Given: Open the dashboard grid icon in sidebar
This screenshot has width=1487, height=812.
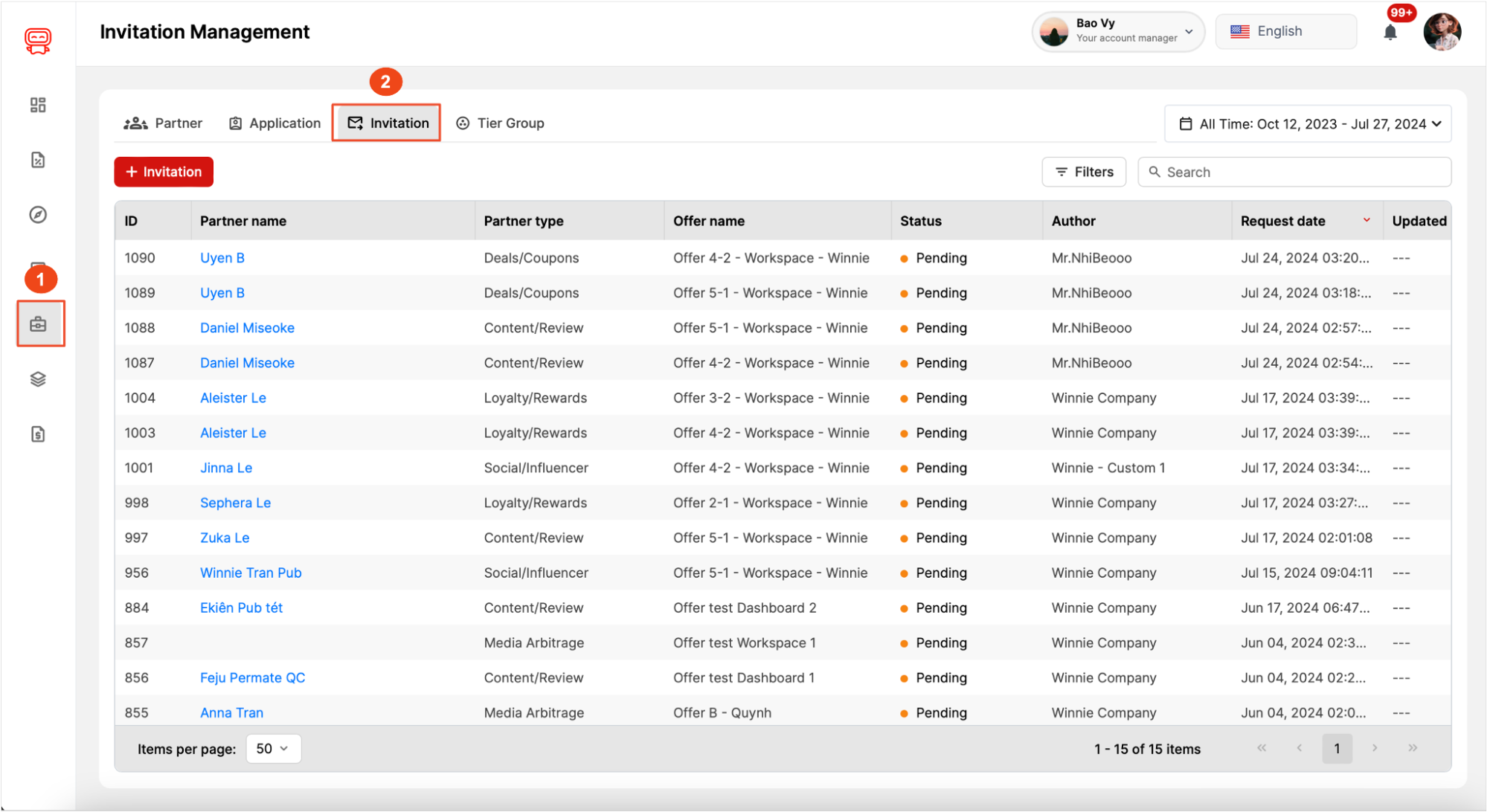Looking at the screenshot, I should click(x=38, y=105).
